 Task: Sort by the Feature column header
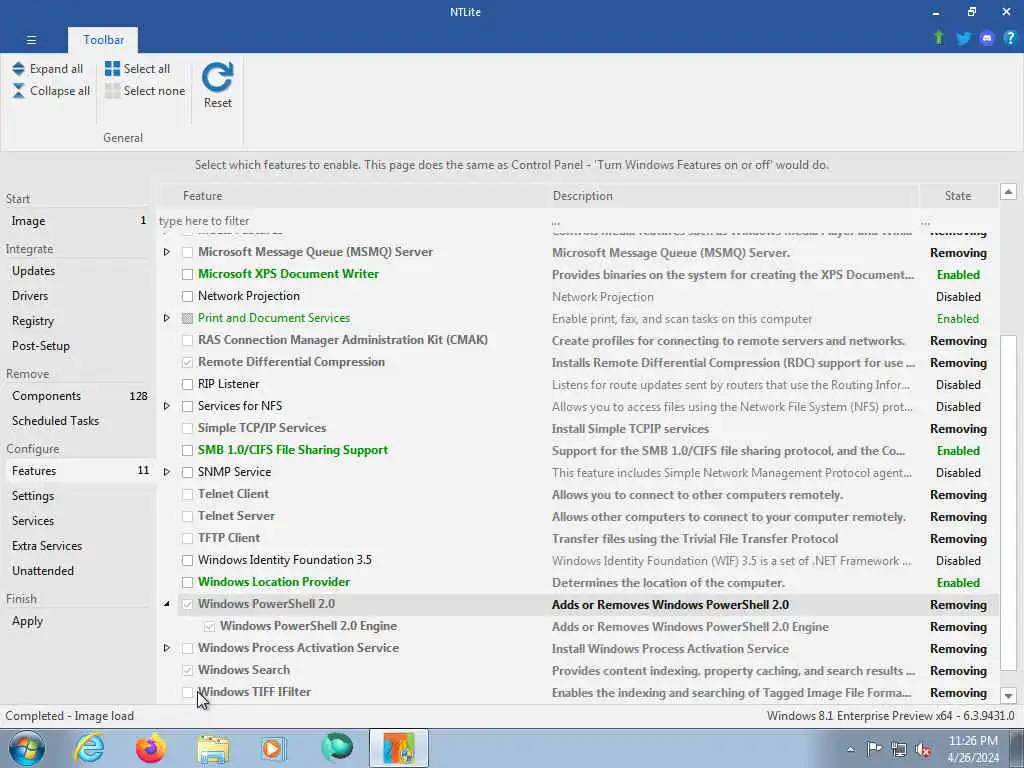click(353, 196)
